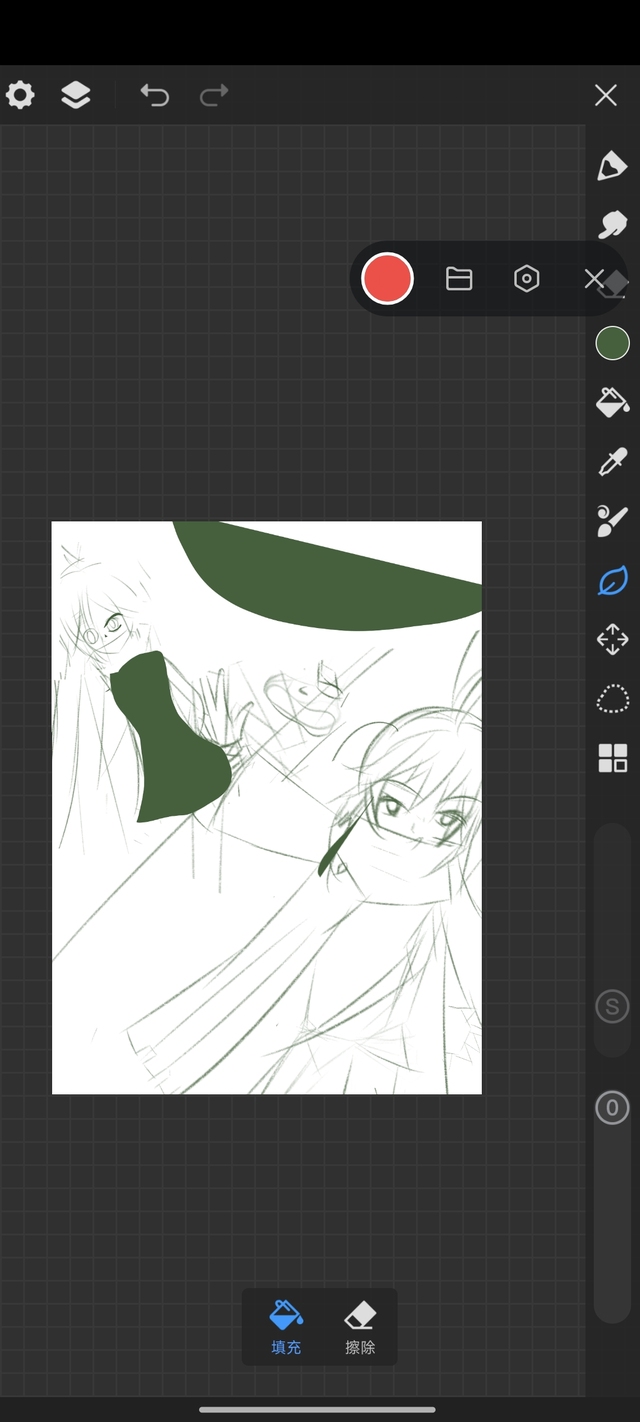Open the grid panels icon

point(612,758)
